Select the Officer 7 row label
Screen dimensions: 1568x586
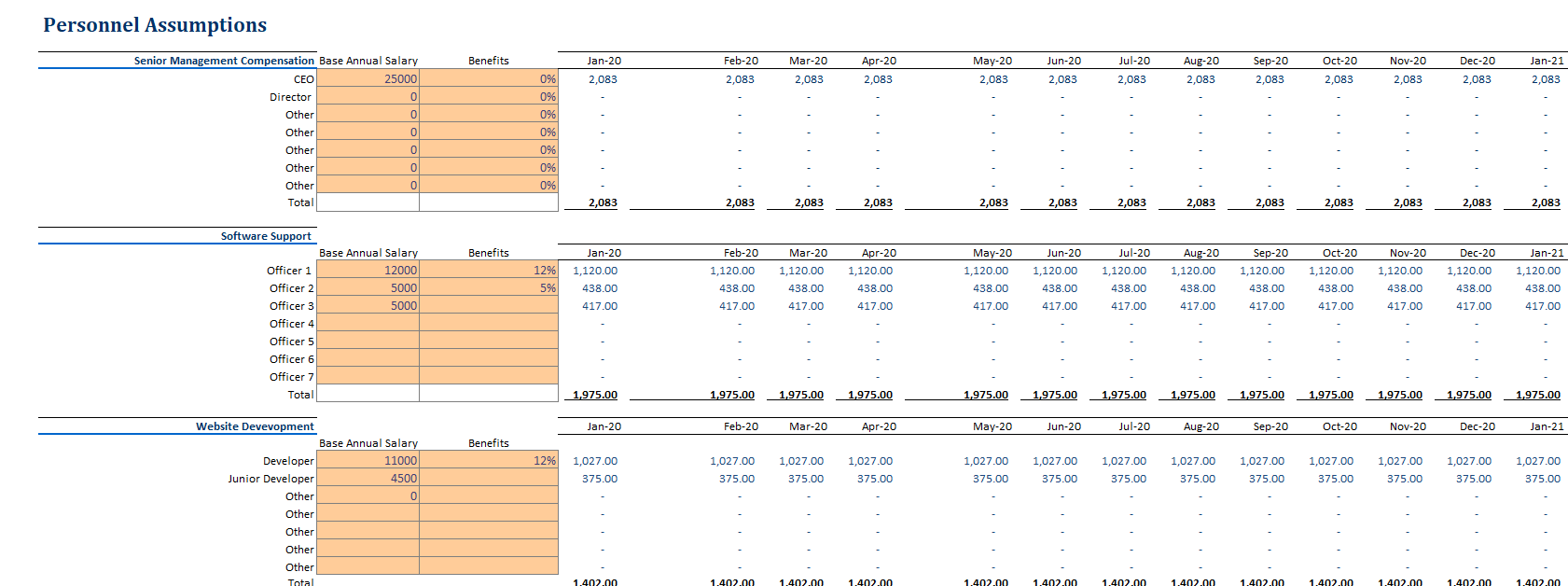(x=292, y=377)
